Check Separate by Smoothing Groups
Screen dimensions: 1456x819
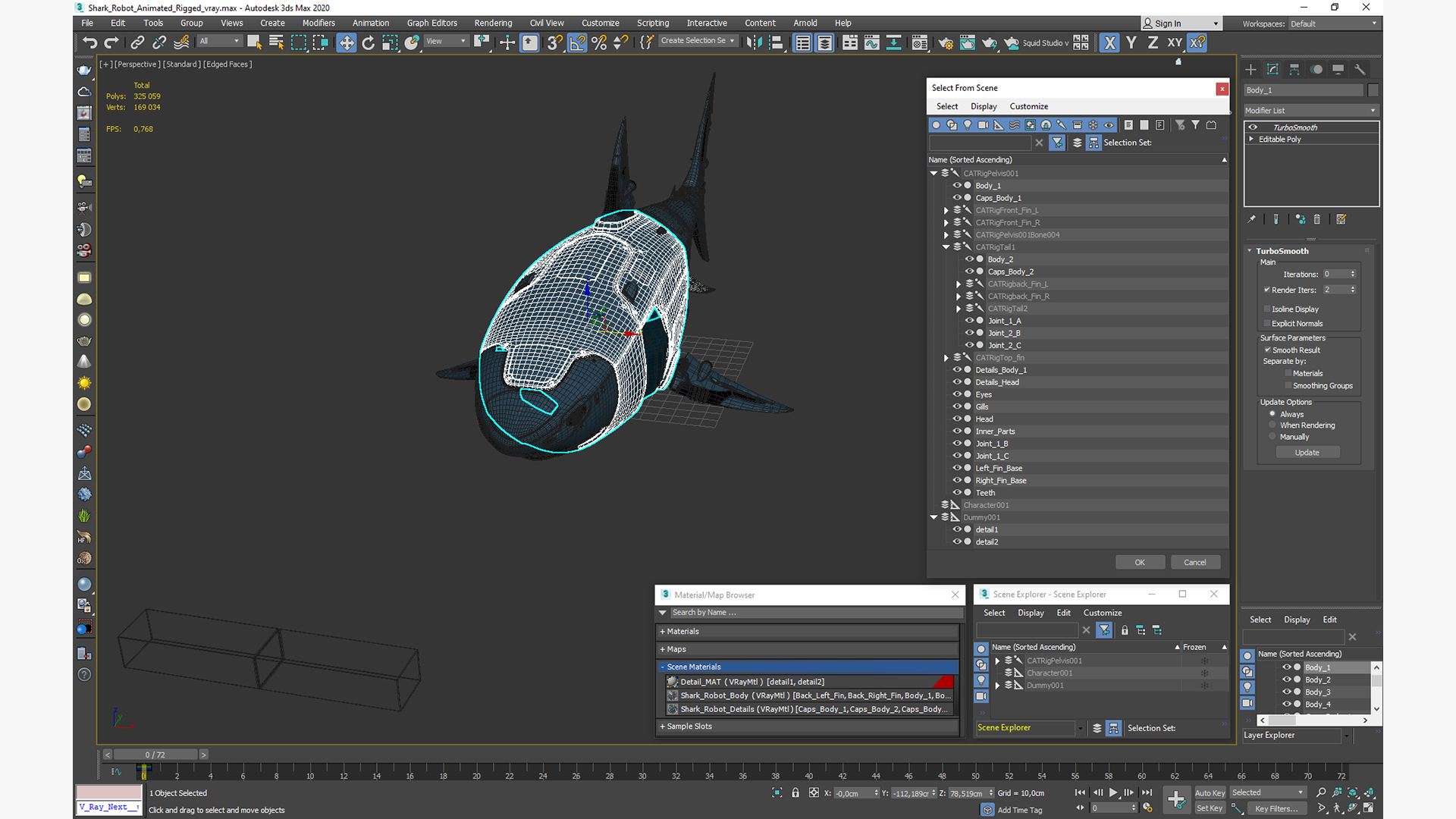[x=1288, y=385]
